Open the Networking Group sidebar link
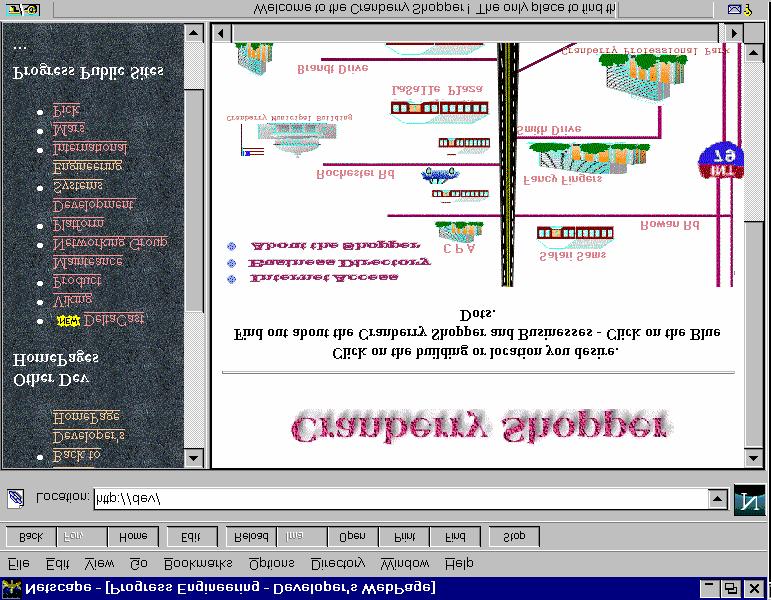The width and height of the screenshot is (771, 600). 110,243
